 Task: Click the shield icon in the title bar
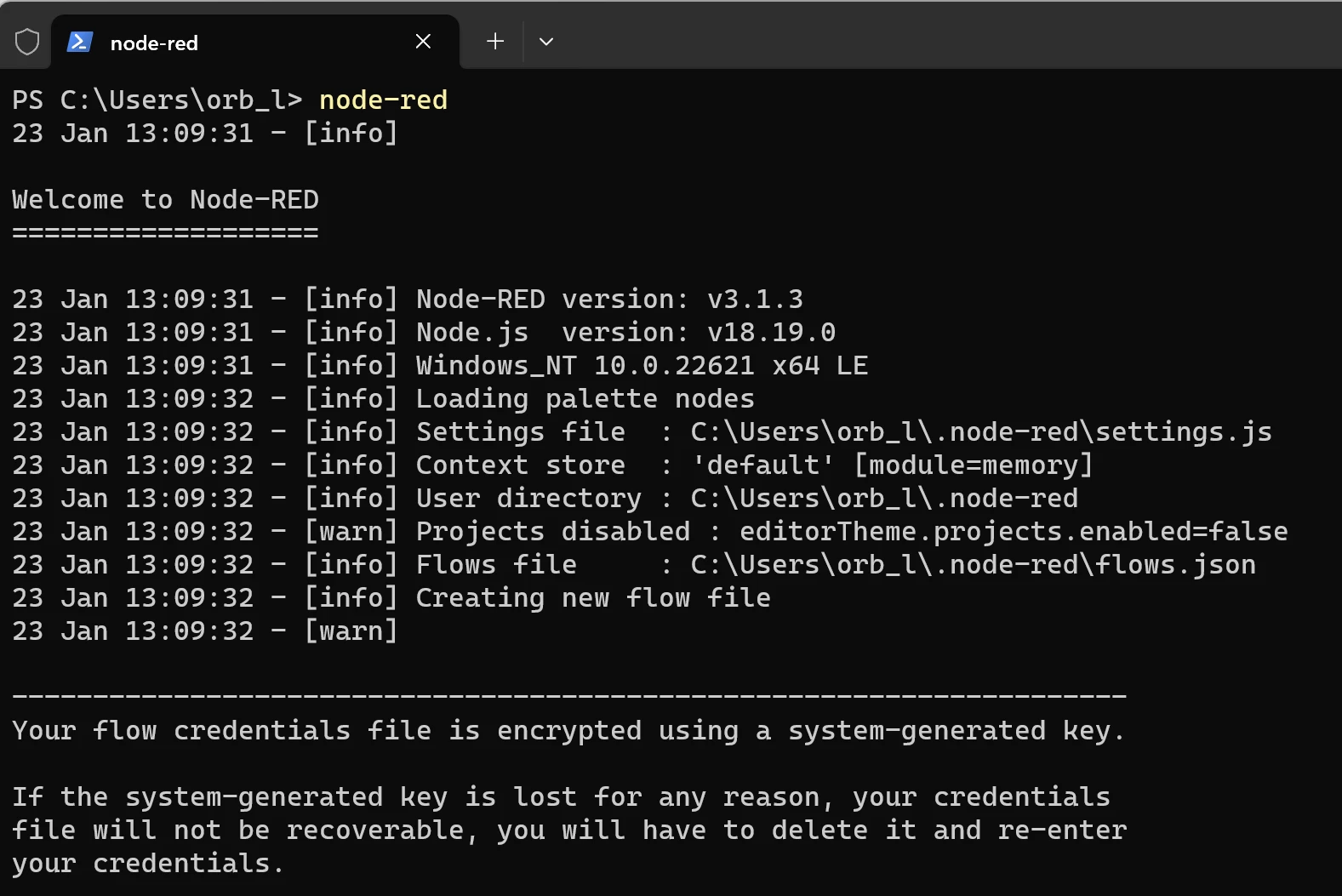(27, 42)
